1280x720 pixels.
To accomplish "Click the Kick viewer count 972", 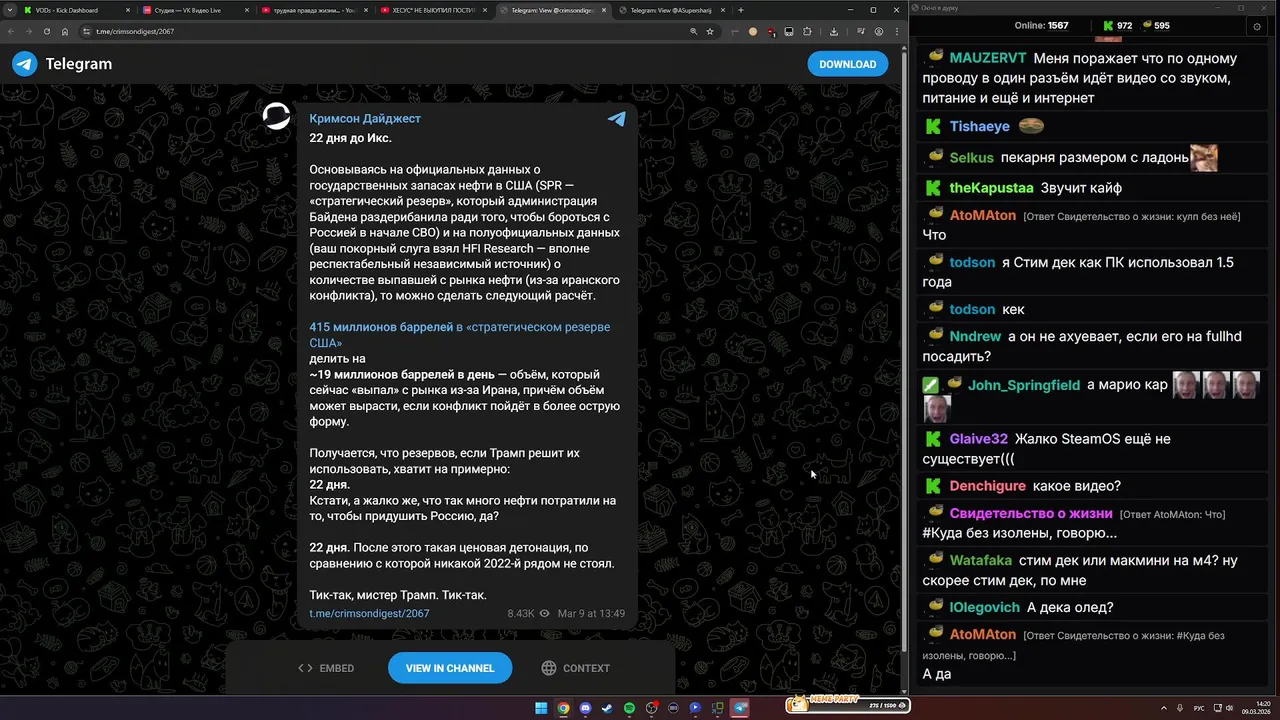I will click(x=1117, y=25).
